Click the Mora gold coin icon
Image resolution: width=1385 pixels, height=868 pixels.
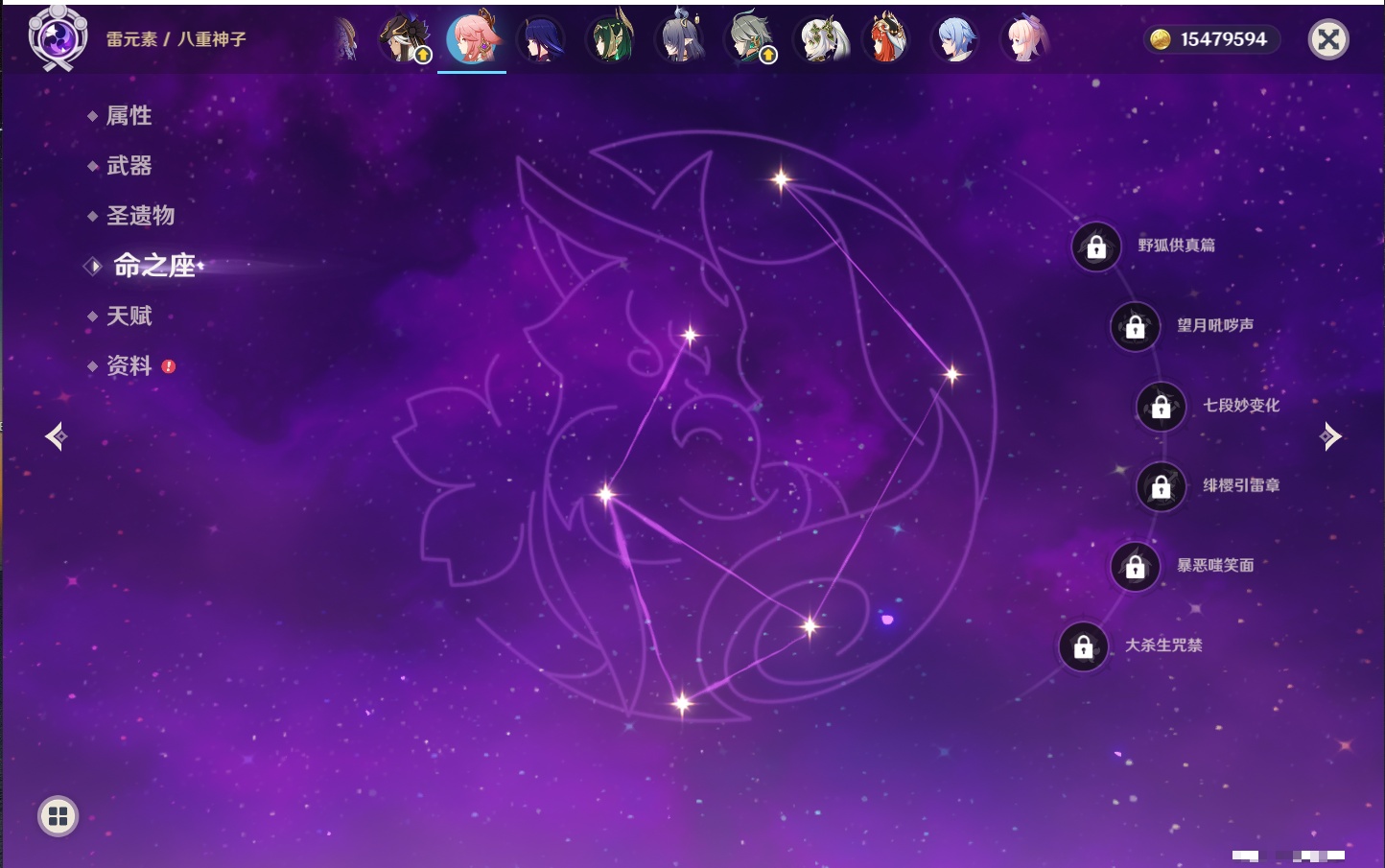pos(1161,39)
